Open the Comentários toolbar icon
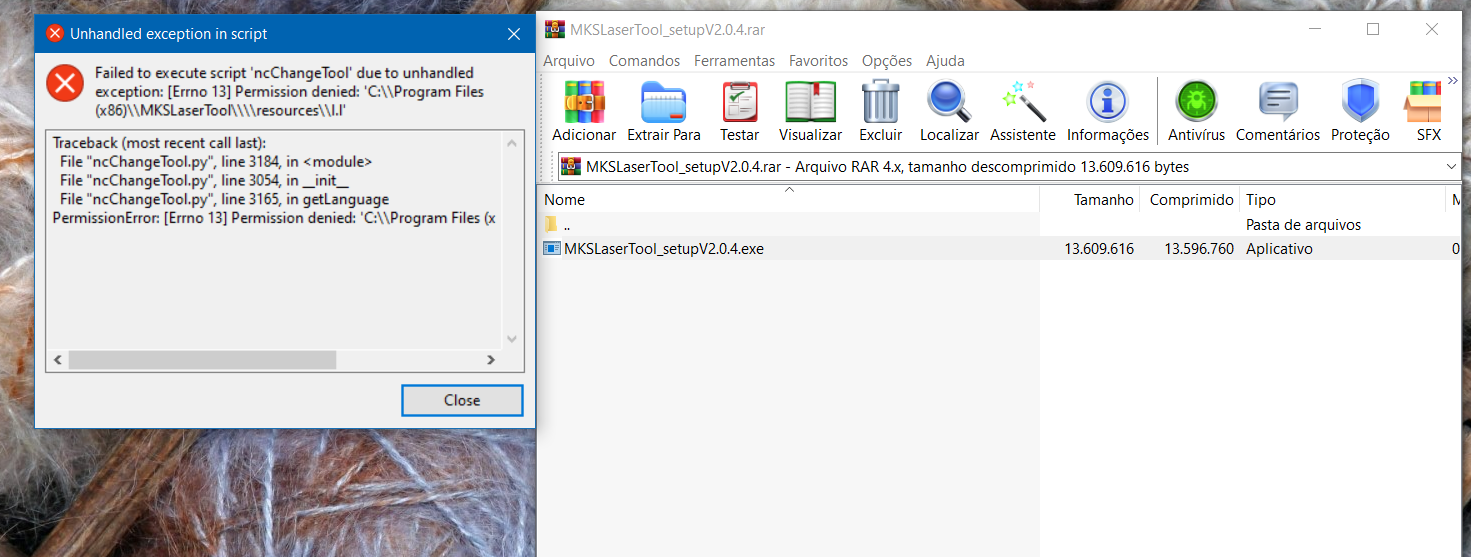Viewport: 1471px width, 557px height. (x=1278, y=102)
